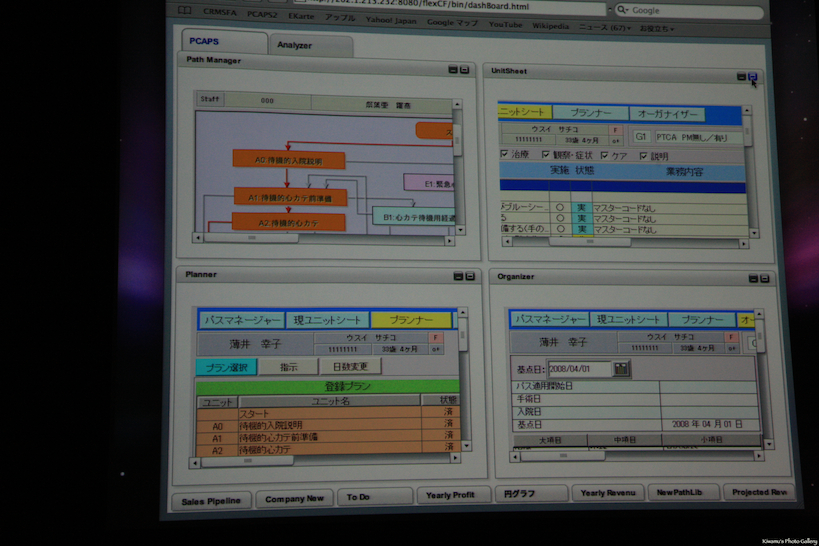Uncheck the 観察・症状 checkbox
The height and width of the screenshot is (546, 819).
[546, 155]
